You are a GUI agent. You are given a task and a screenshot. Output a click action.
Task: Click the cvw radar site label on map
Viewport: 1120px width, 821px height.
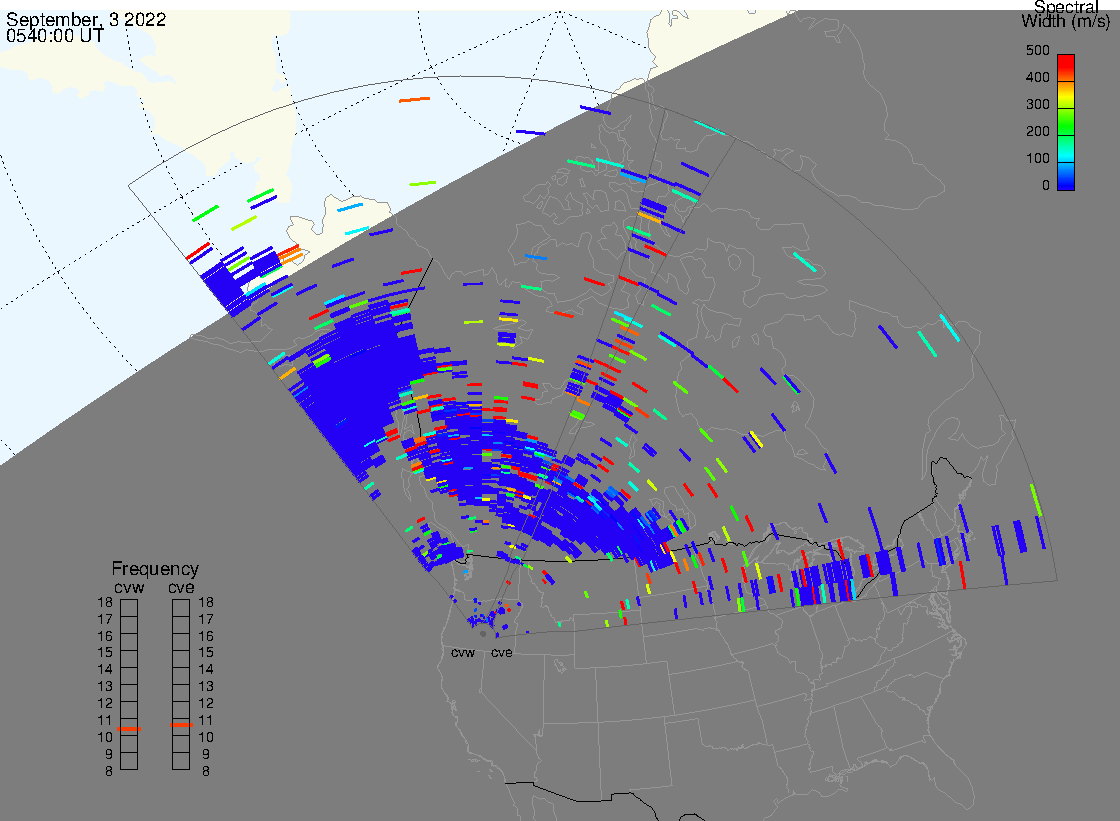click(463, 653)
